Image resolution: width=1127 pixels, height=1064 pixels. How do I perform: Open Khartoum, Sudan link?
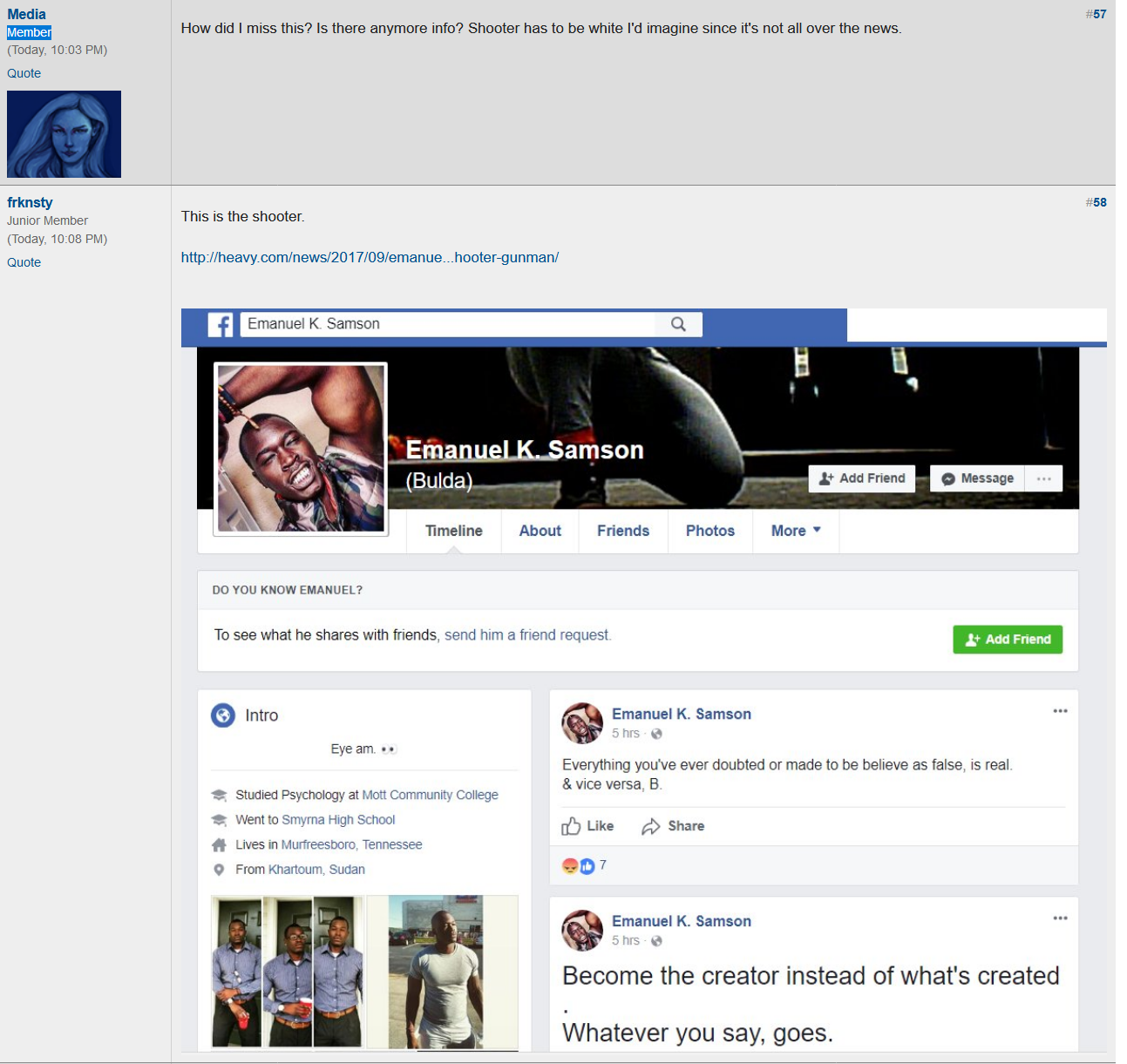click(x=316, y=870)
